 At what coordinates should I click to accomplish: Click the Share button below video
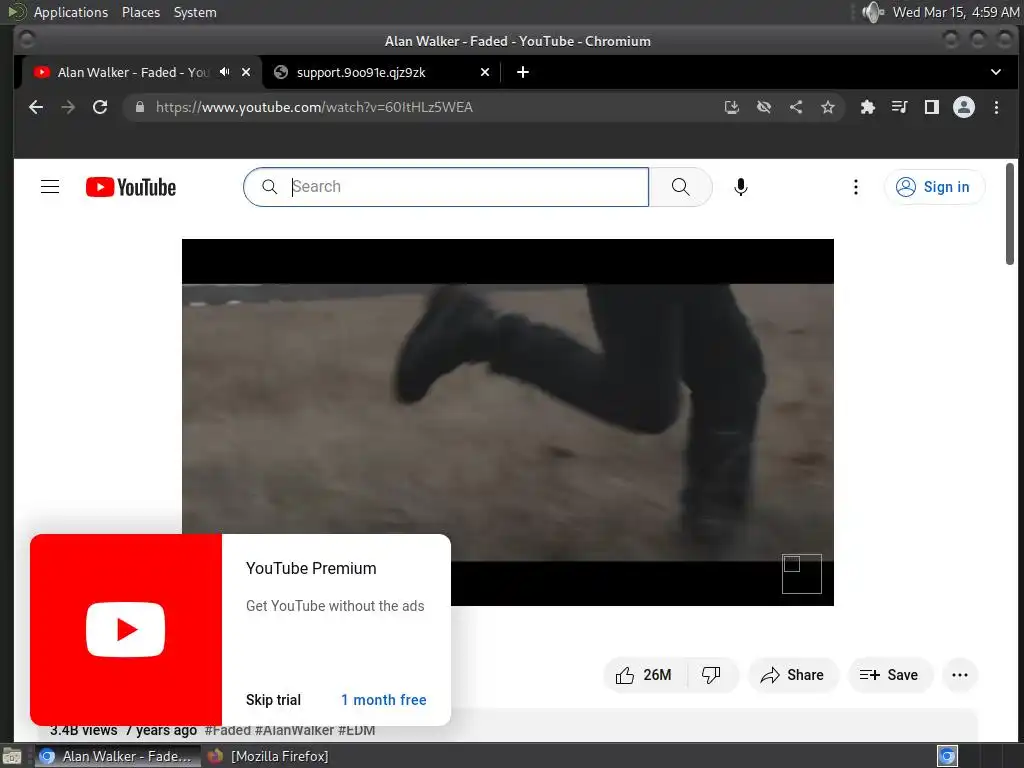(x=793, y=675)
